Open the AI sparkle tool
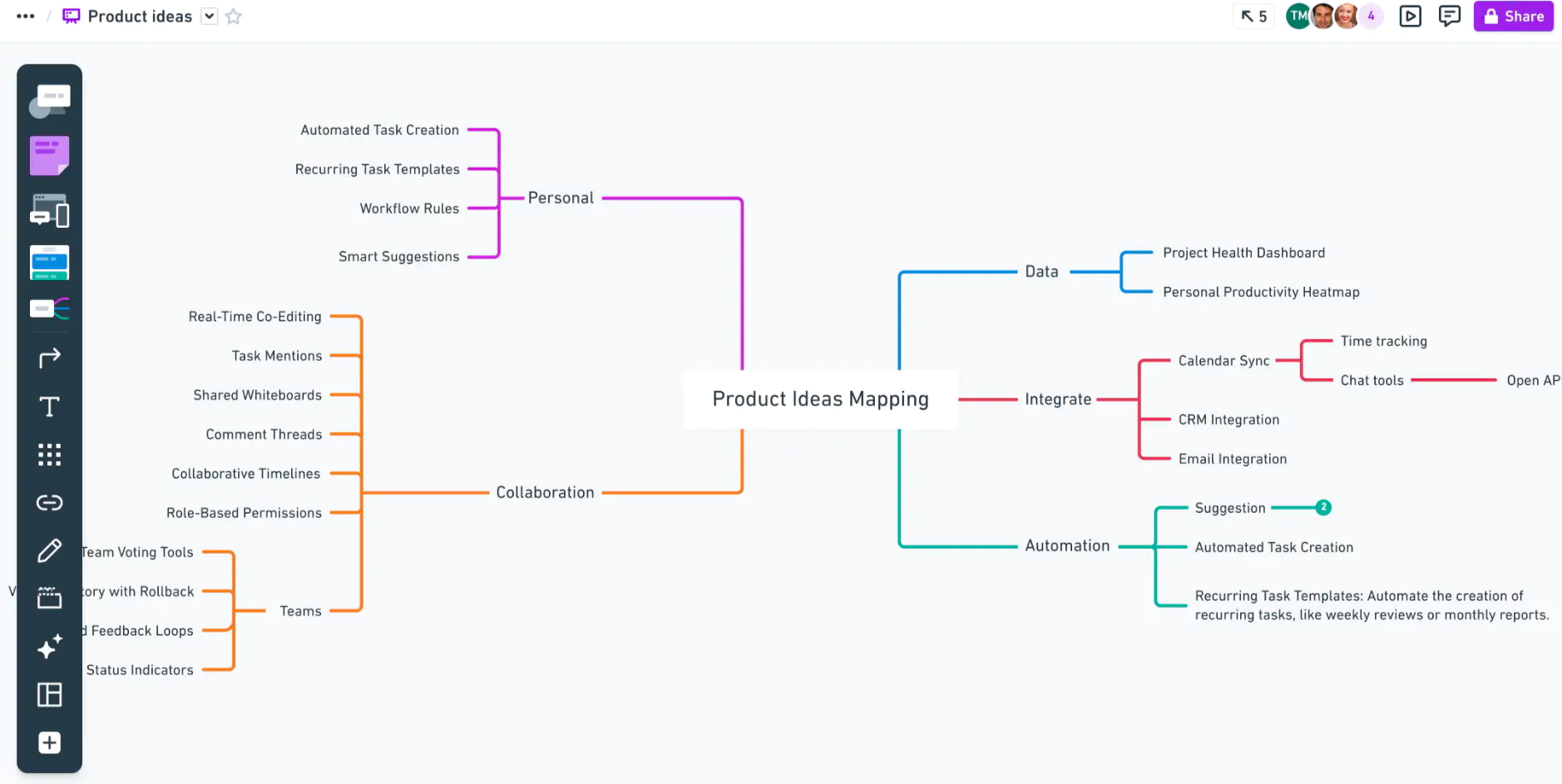 point(49,647)
